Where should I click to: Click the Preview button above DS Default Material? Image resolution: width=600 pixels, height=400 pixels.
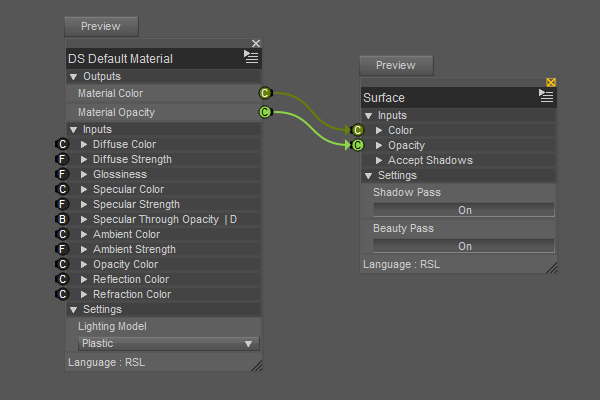click(x=101, y=27)
